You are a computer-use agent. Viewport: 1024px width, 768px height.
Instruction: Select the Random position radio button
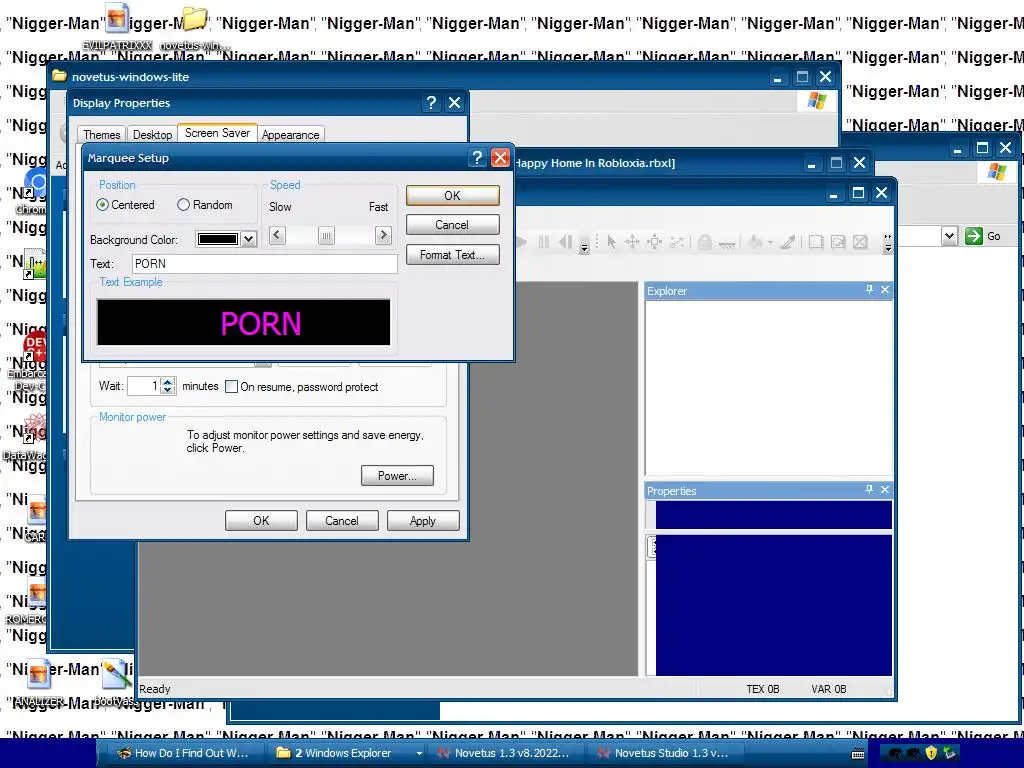(x=184, y=204)
